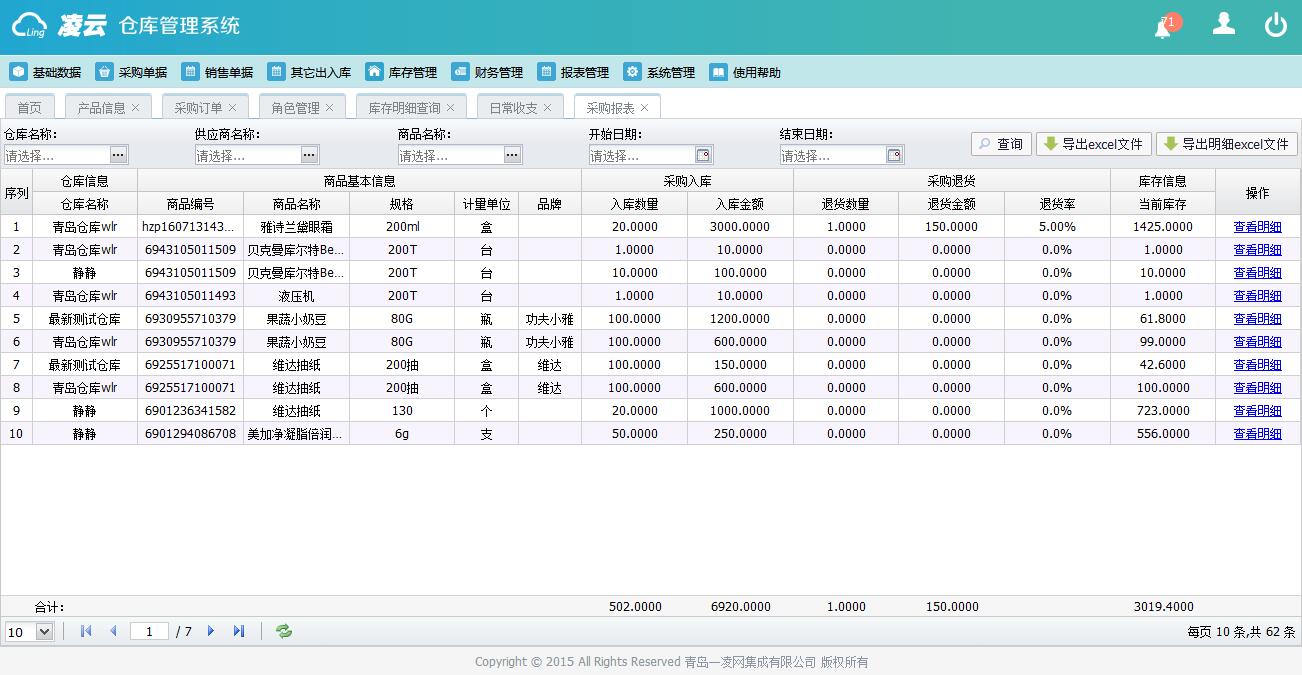Open the notification bell icon
1302x675 pixels.
[x=1163, y=27]
